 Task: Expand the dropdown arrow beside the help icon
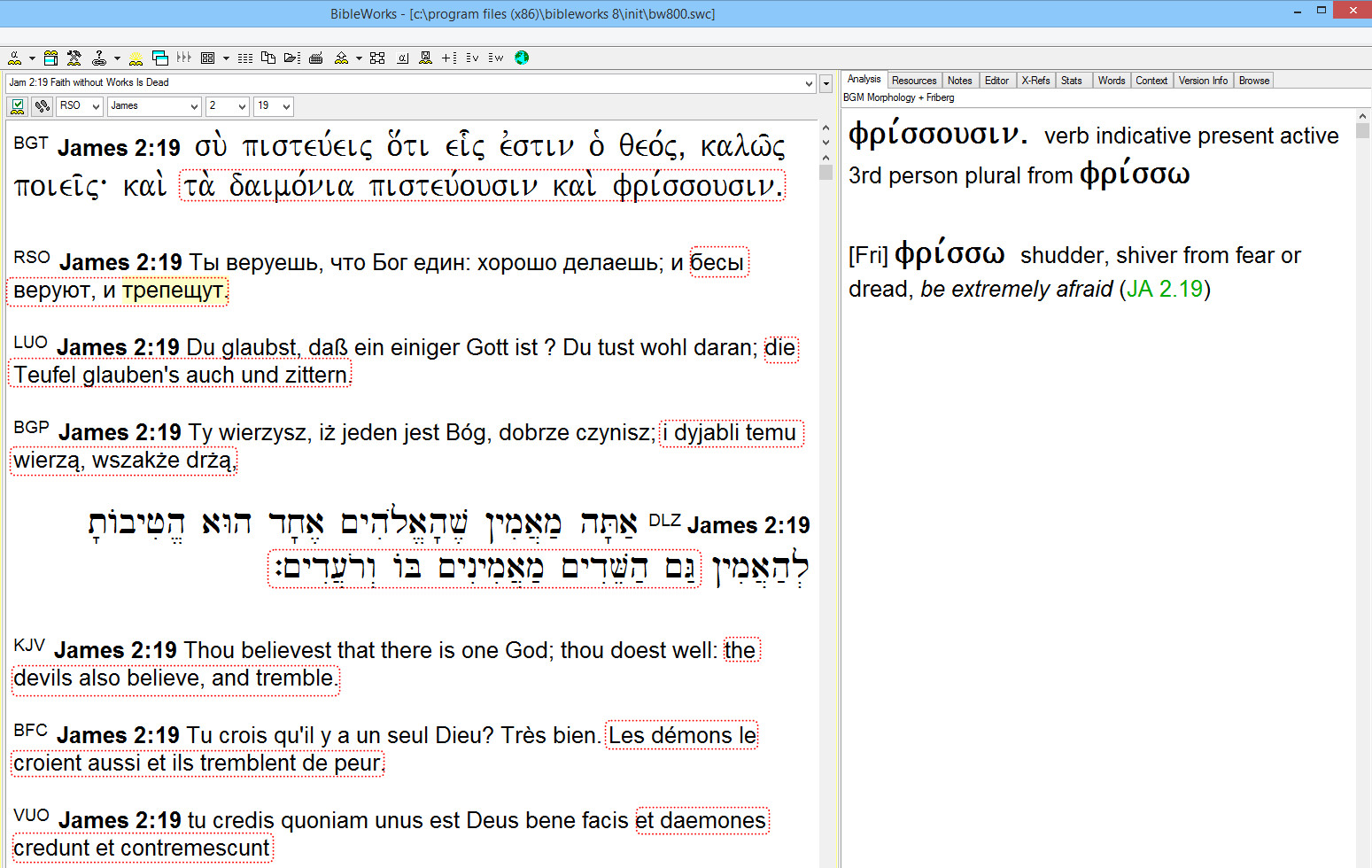click(117, 58)
